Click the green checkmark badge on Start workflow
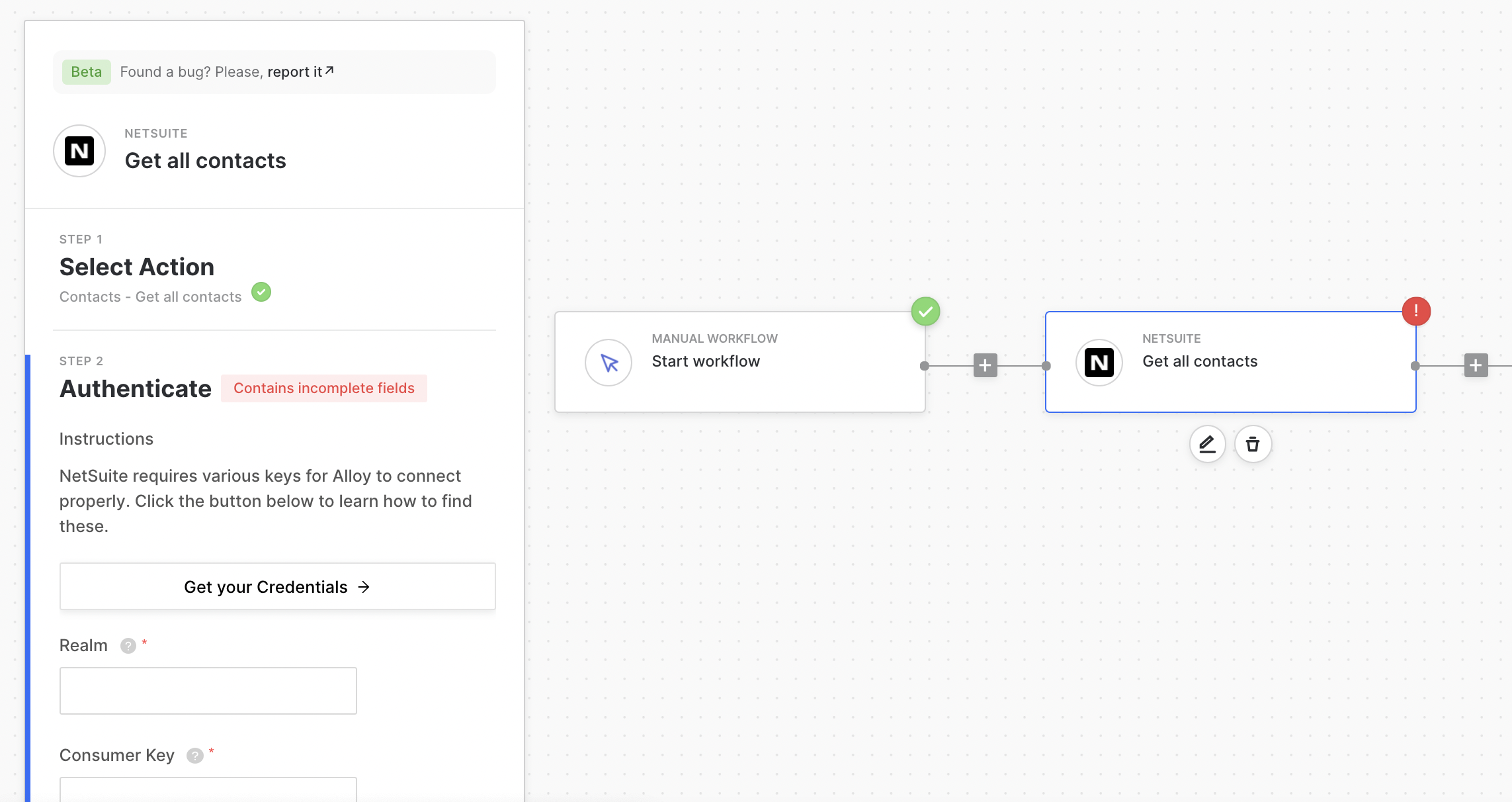The height and width of the screenshot is (802, 1512). 925,311
